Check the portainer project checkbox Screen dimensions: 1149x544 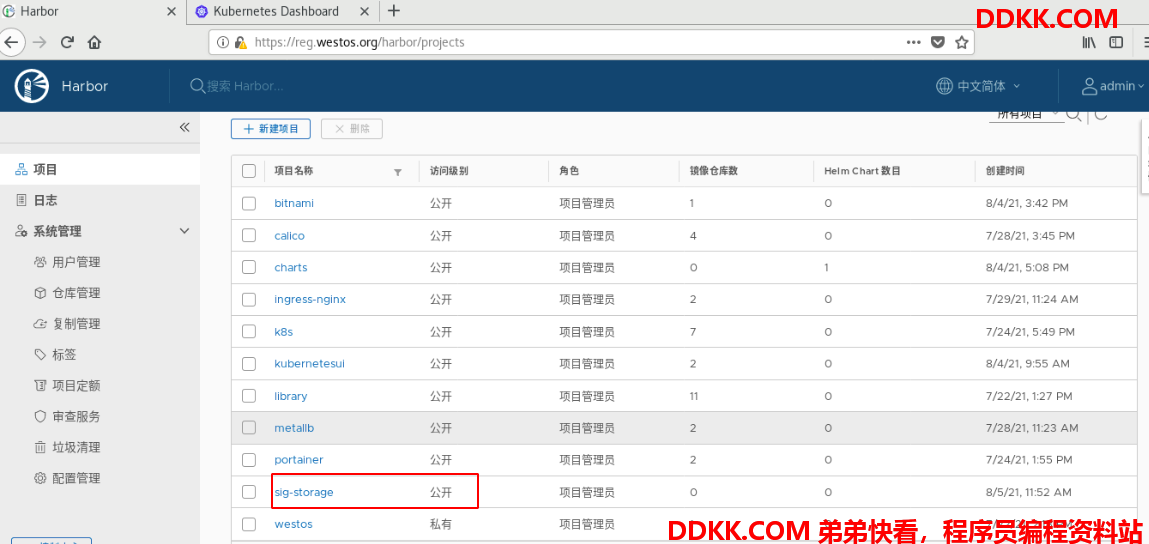pos(249,460)
